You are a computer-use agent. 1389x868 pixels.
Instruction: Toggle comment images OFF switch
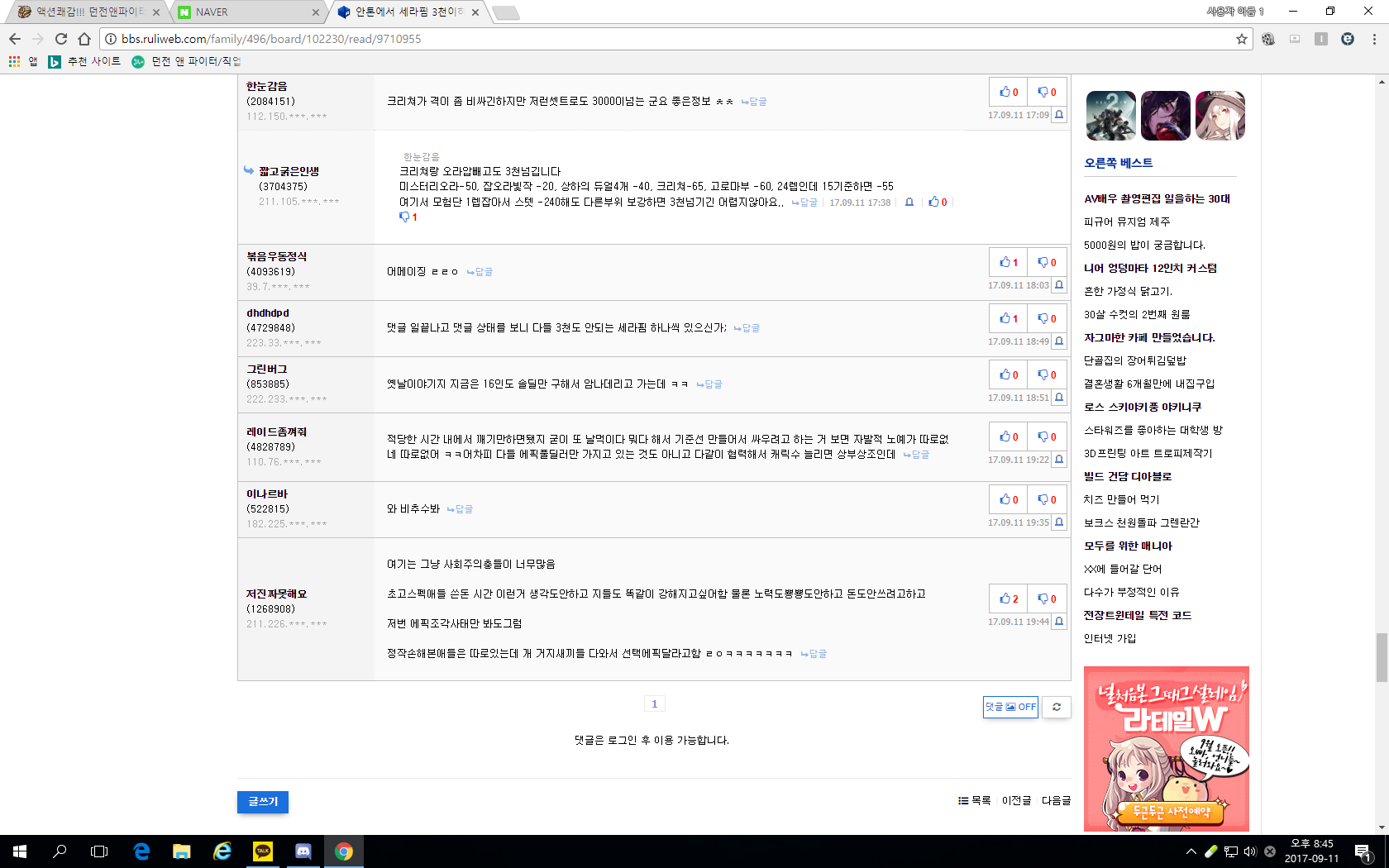(1010, 707)
